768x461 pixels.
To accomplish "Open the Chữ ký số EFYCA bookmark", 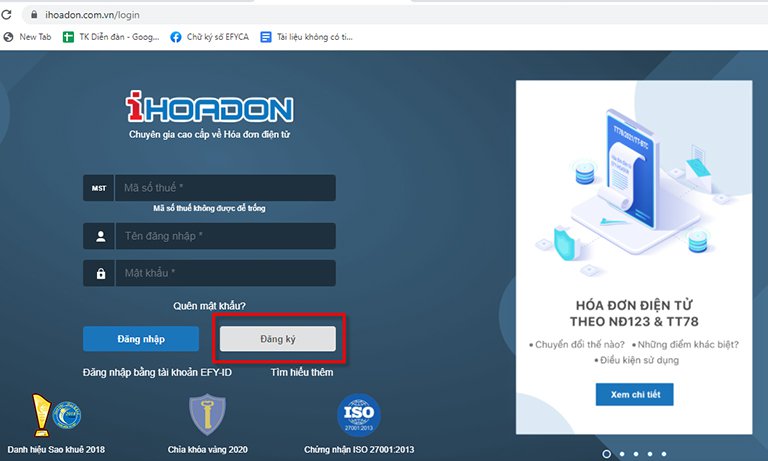I will pos(209,37).
